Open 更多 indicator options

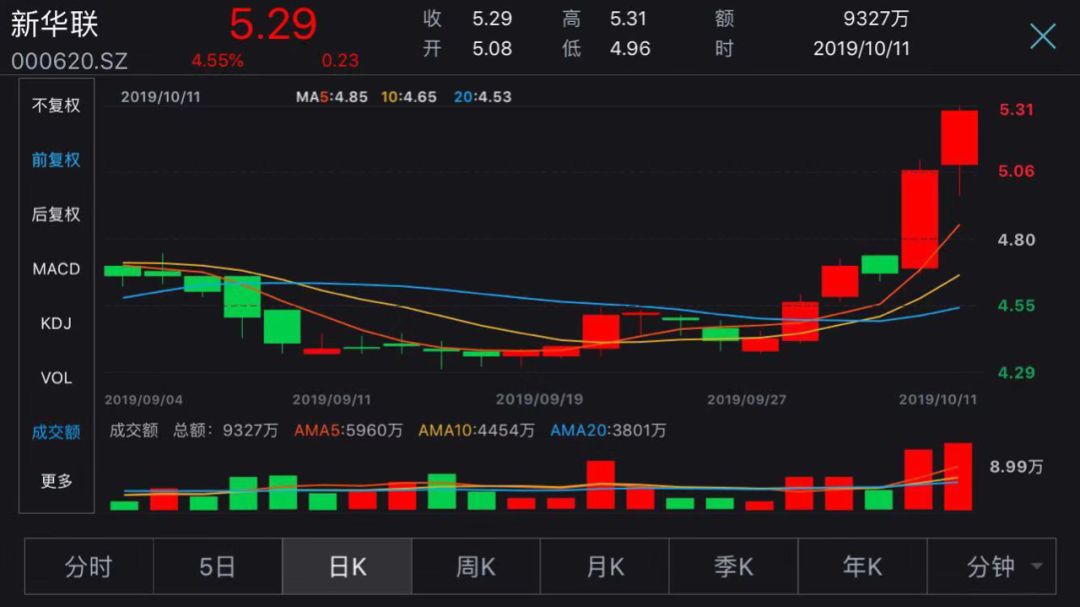(x=56, y=481)
